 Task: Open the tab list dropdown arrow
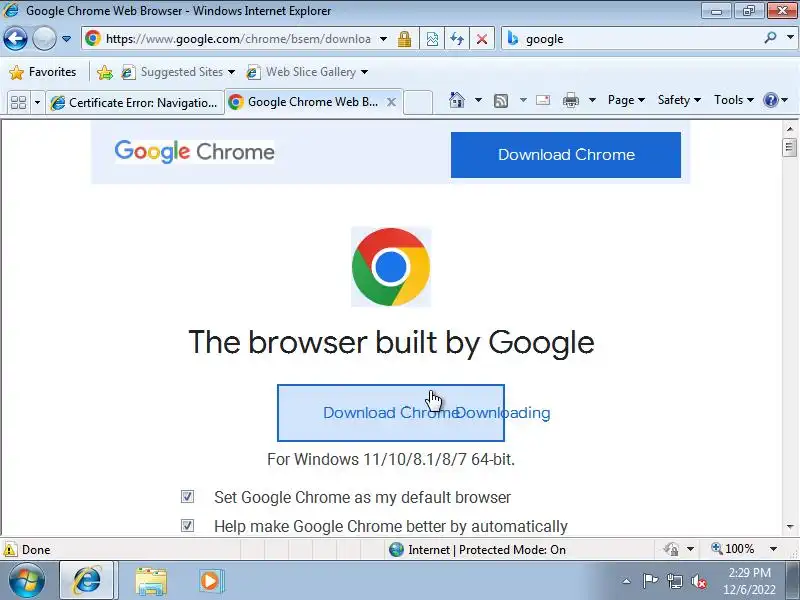(37, 103)
